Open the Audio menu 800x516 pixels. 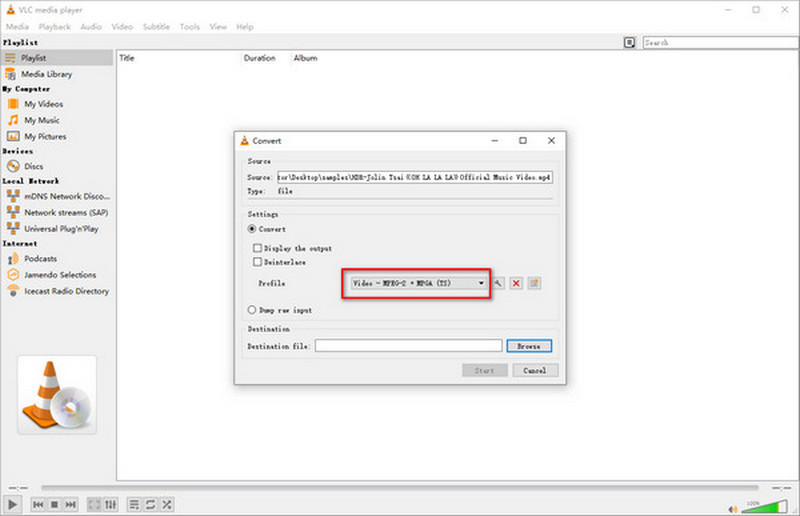pos(91,27)
